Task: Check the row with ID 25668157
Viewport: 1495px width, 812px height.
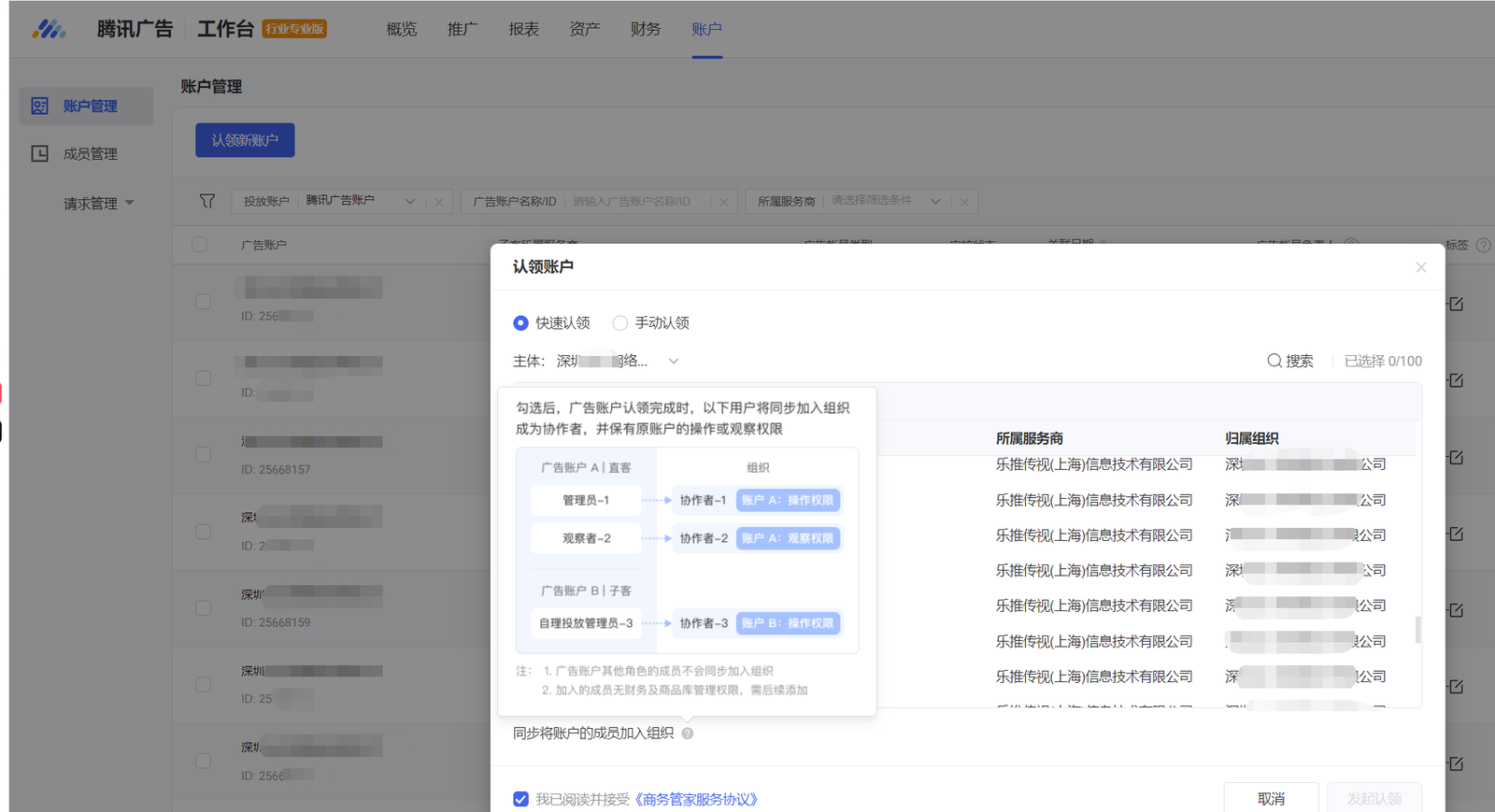Action: click(203, 454)
